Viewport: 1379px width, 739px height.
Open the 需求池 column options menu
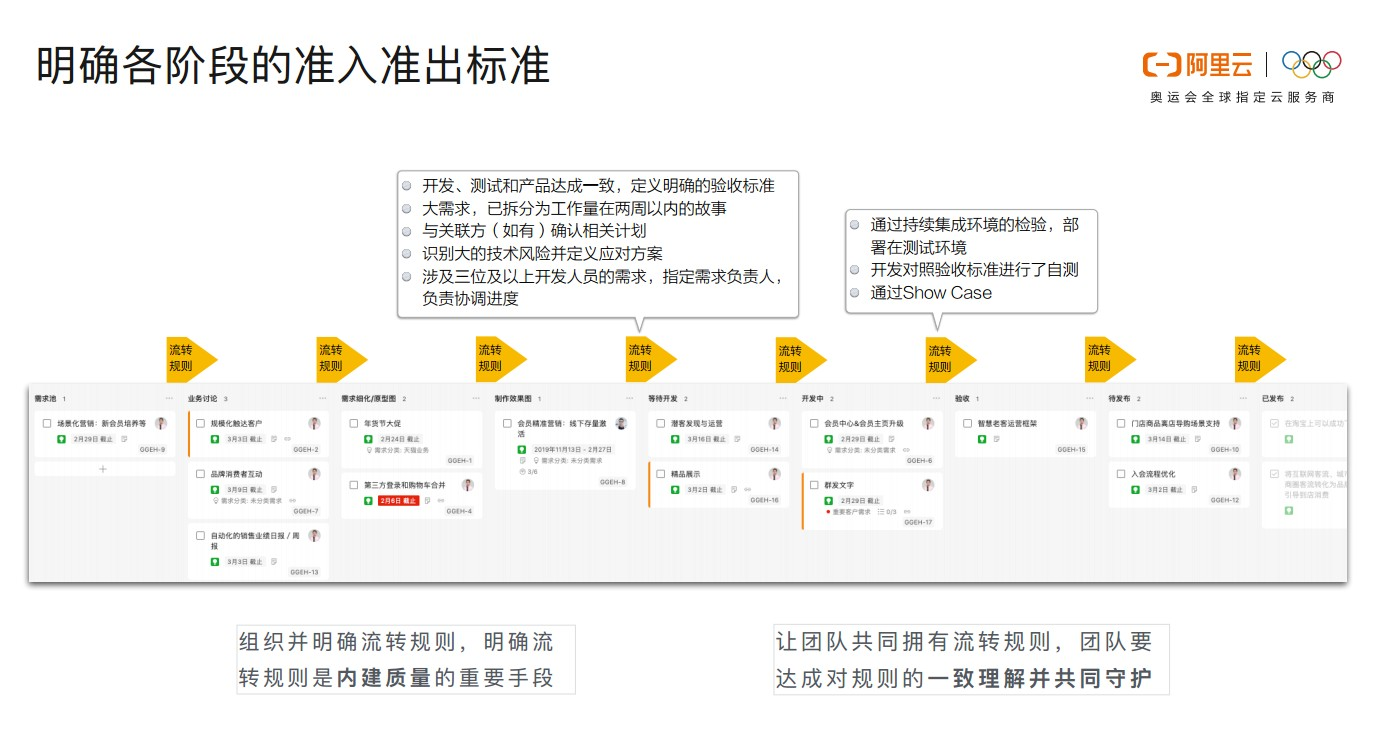coord(169,398)
